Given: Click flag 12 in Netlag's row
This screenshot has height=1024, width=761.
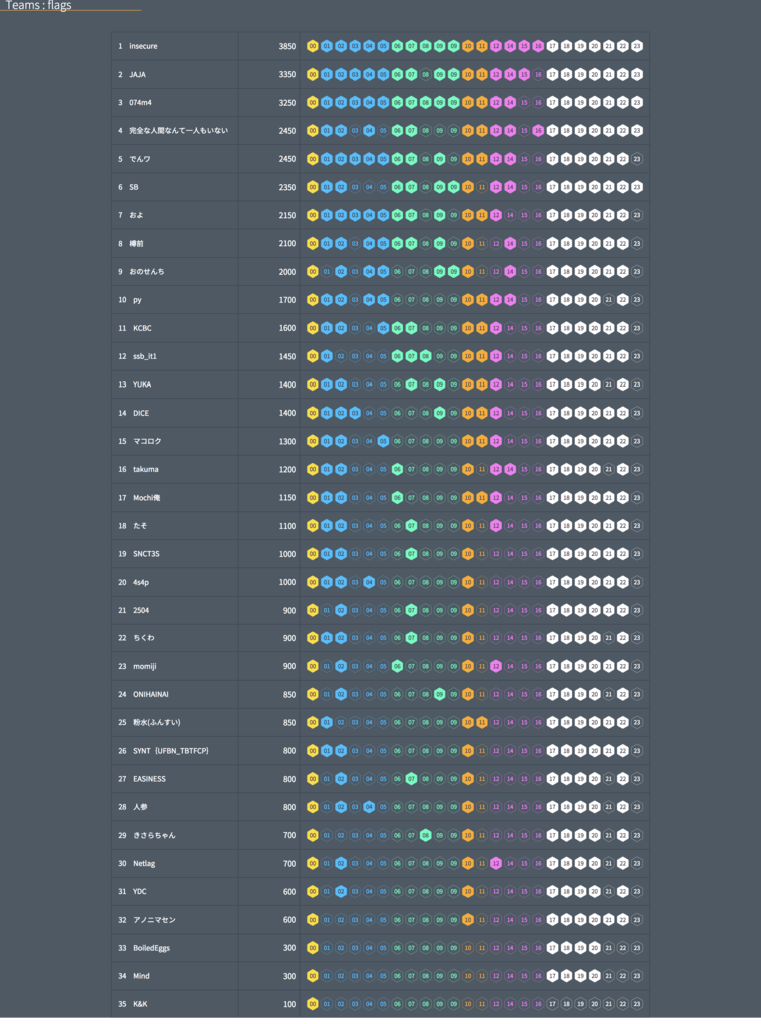Looking at the screenshot, I should tap(496, 863).
